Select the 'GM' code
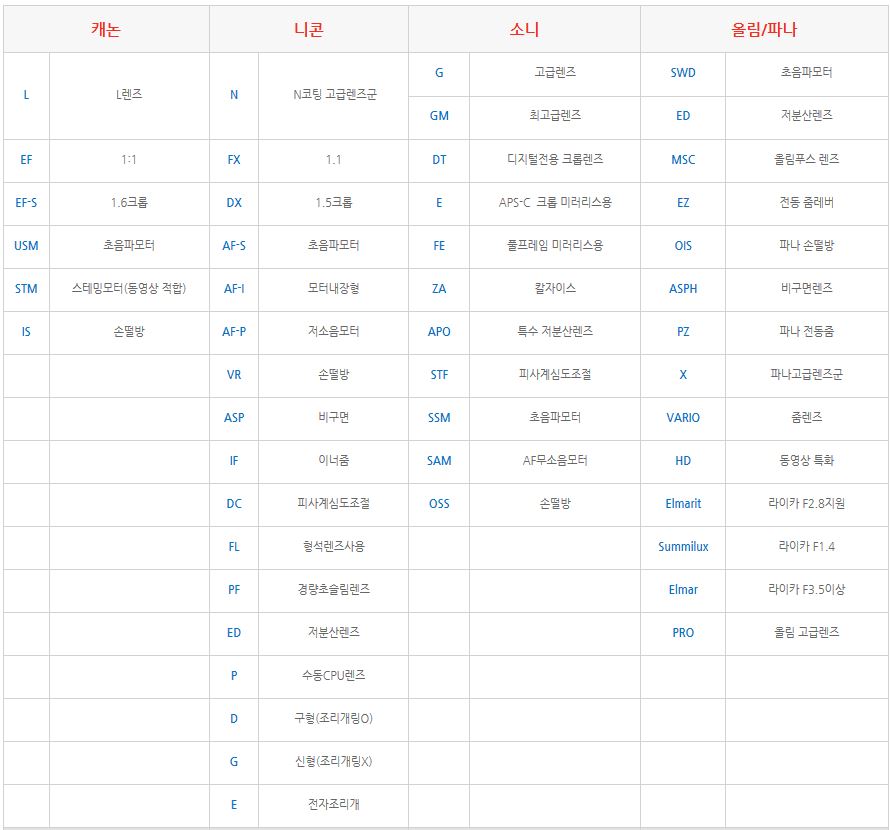The width and height of the screenshot is (890, 830). click(439, 116)
